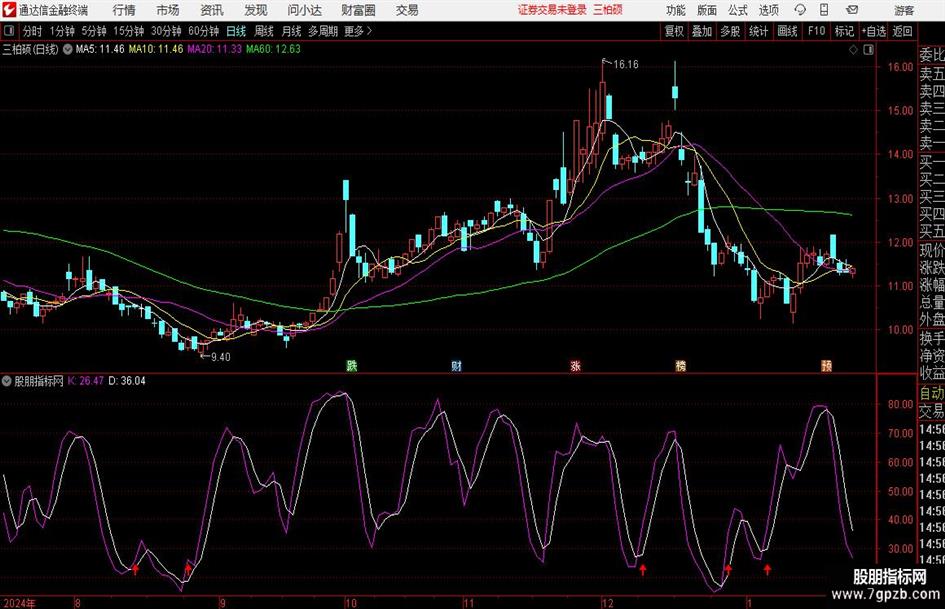Screen dimensions: 945x609
Task: Click the D: 36.04 indicator value
Action: 127,381
